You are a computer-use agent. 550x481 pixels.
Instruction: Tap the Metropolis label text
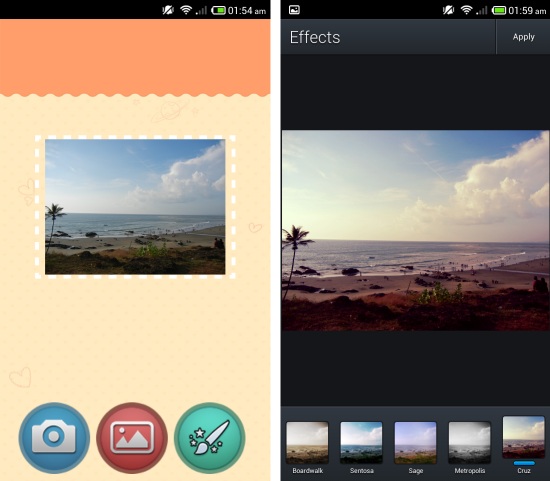point(469,470)
